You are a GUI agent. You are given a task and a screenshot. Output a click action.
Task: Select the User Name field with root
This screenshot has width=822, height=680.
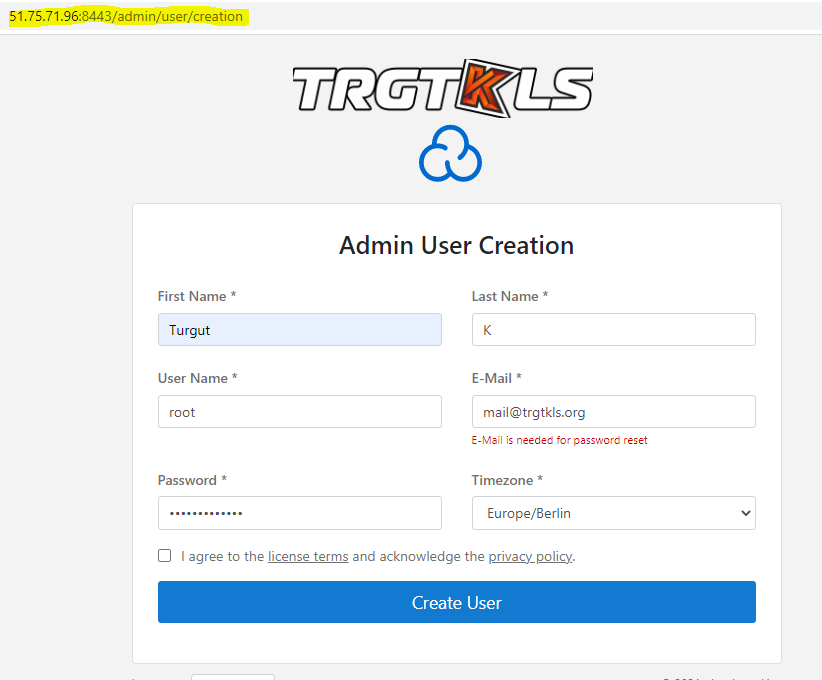[x=299, y=412]
